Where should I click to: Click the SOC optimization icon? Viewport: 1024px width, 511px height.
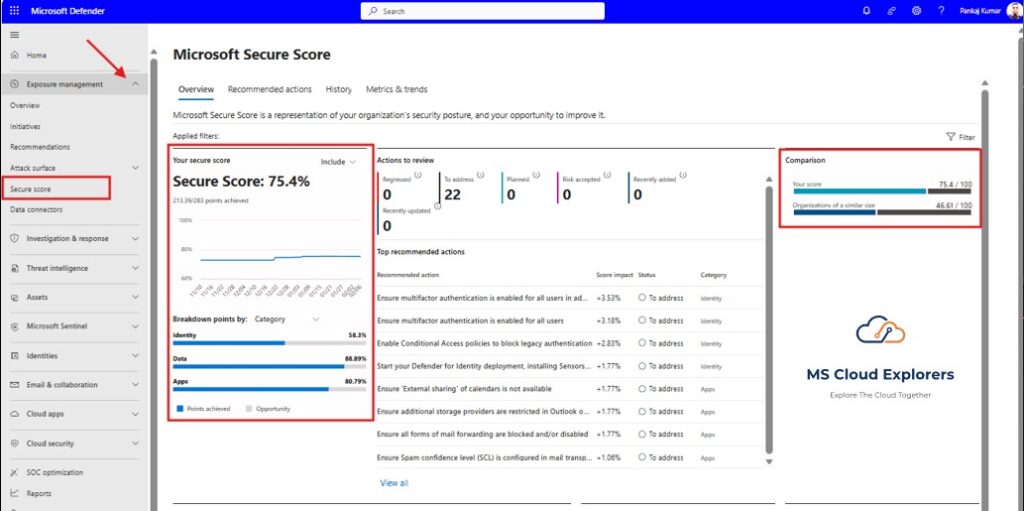pos(14,472)
